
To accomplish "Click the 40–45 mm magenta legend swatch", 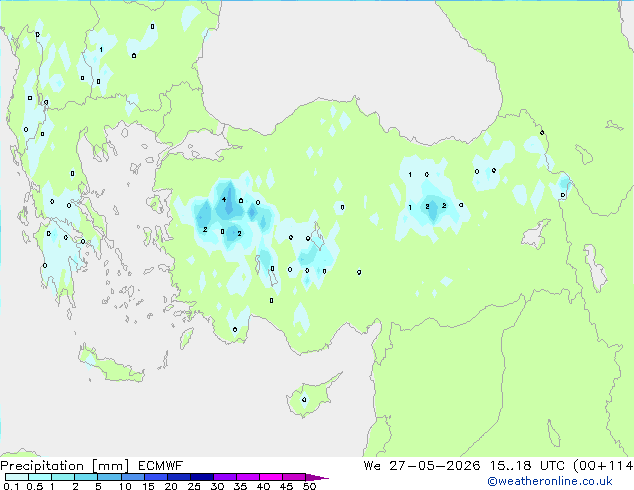I will click(x=271, y=477).
